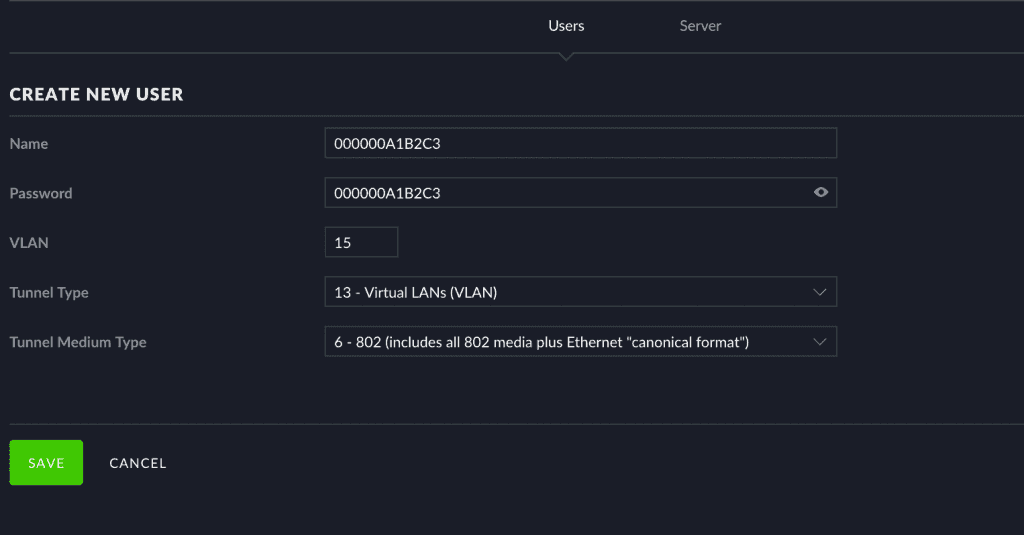Click the Create New User heading
This screenshot has height=535, width=1024.
[x=97, y=94]
